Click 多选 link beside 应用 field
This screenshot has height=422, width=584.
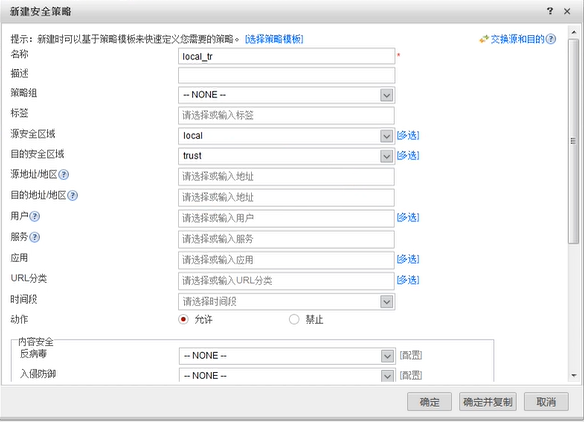[x=408, y=259]
